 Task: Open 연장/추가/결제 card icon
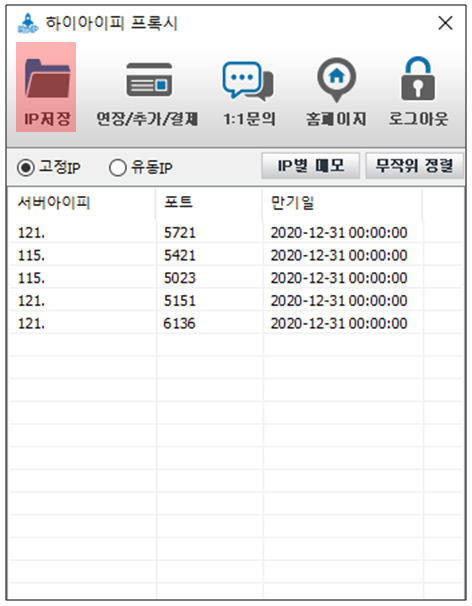pyautogui.click(x=149, y=80)
